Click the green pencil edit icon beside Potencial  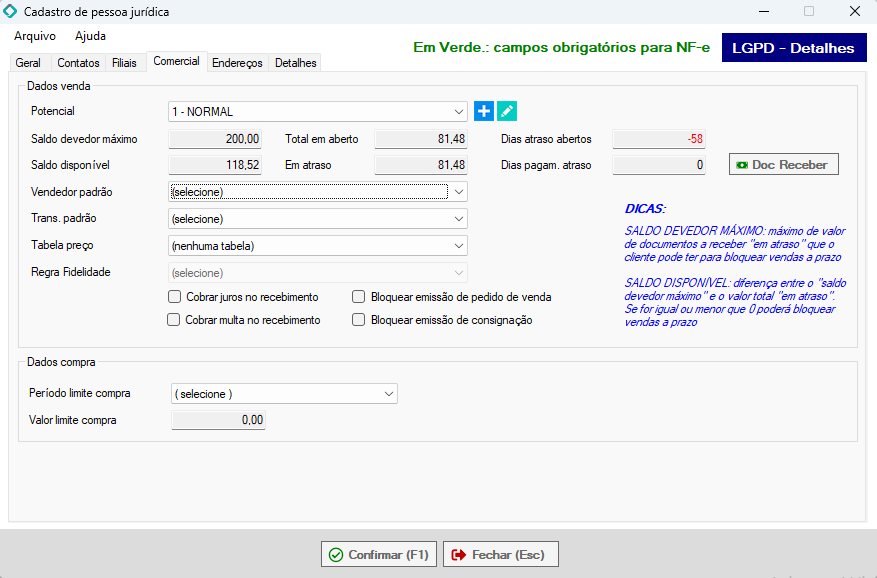pos(507,112)
